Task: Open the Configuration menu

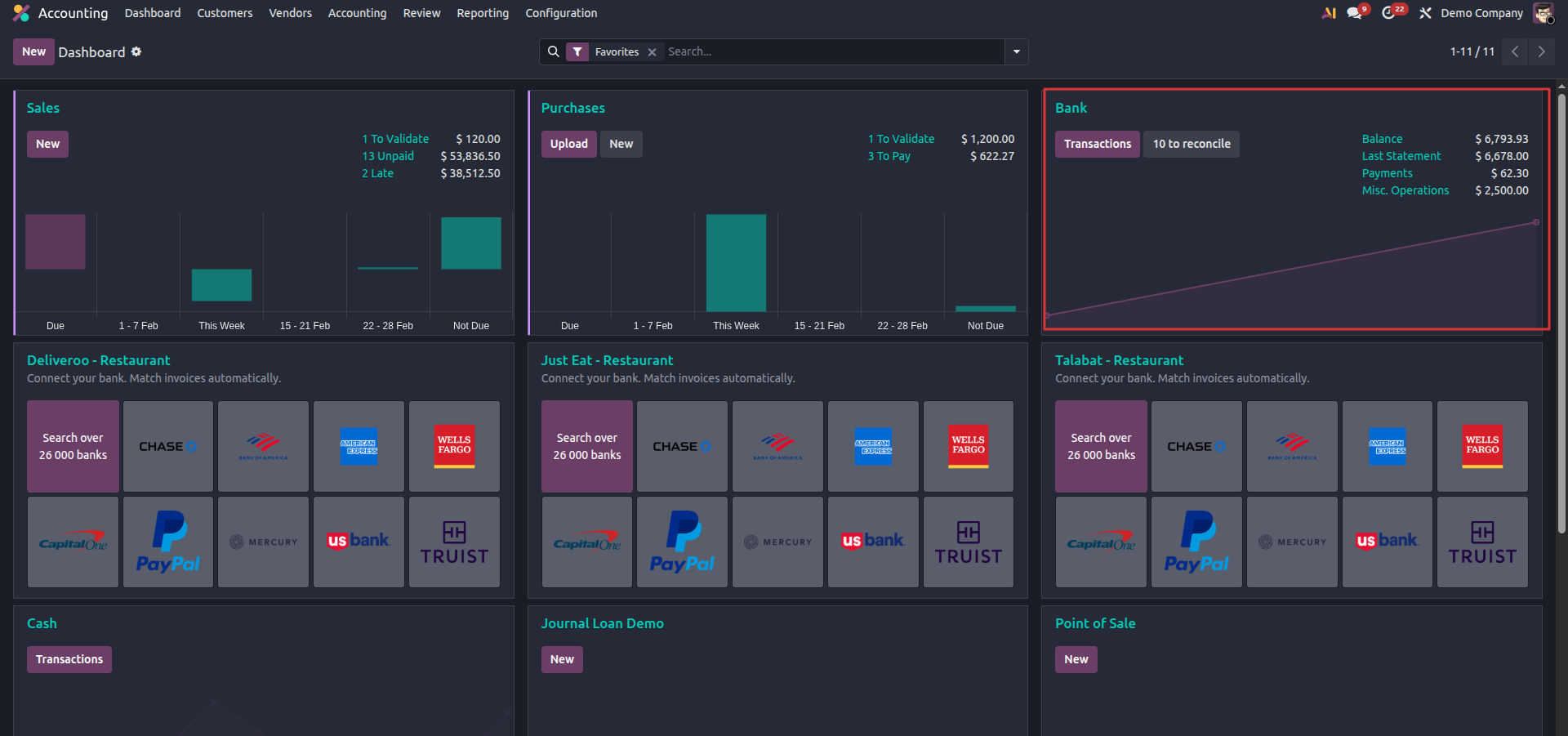Action: [561, 13]
